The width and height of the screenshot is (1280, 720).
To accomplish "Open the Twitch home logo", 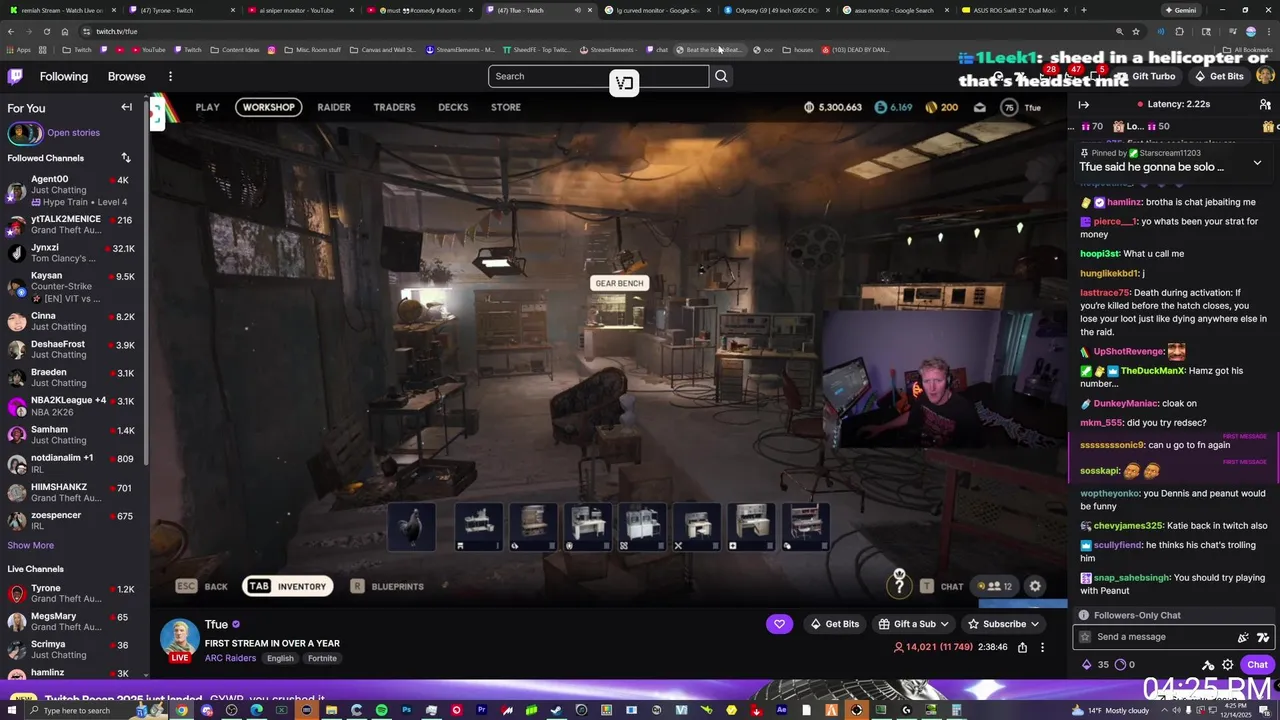I will pyautogui.click(x=15, y=76).
